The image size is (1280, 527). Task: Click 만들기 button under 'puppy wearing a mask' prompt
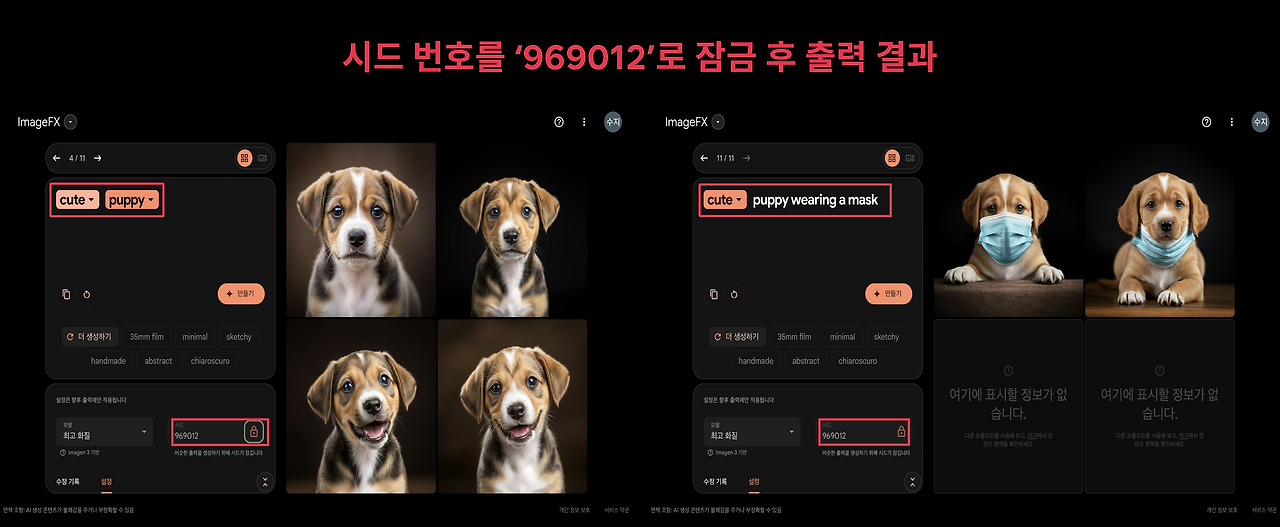click(889, 294)
